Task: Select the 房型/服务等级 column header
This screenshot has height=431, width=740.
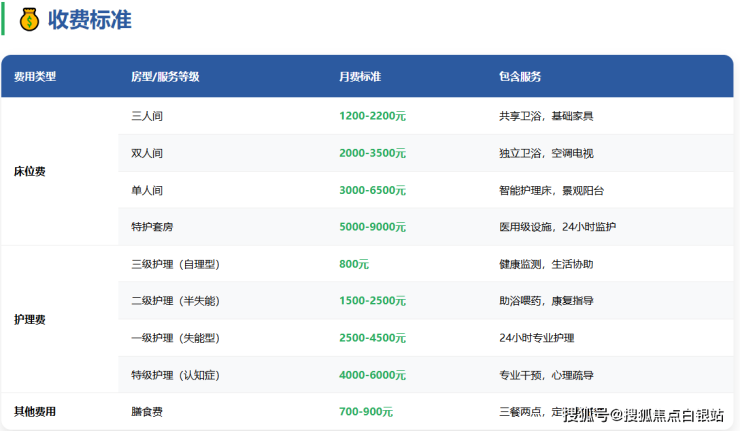Action: click(x=165, y=77)
